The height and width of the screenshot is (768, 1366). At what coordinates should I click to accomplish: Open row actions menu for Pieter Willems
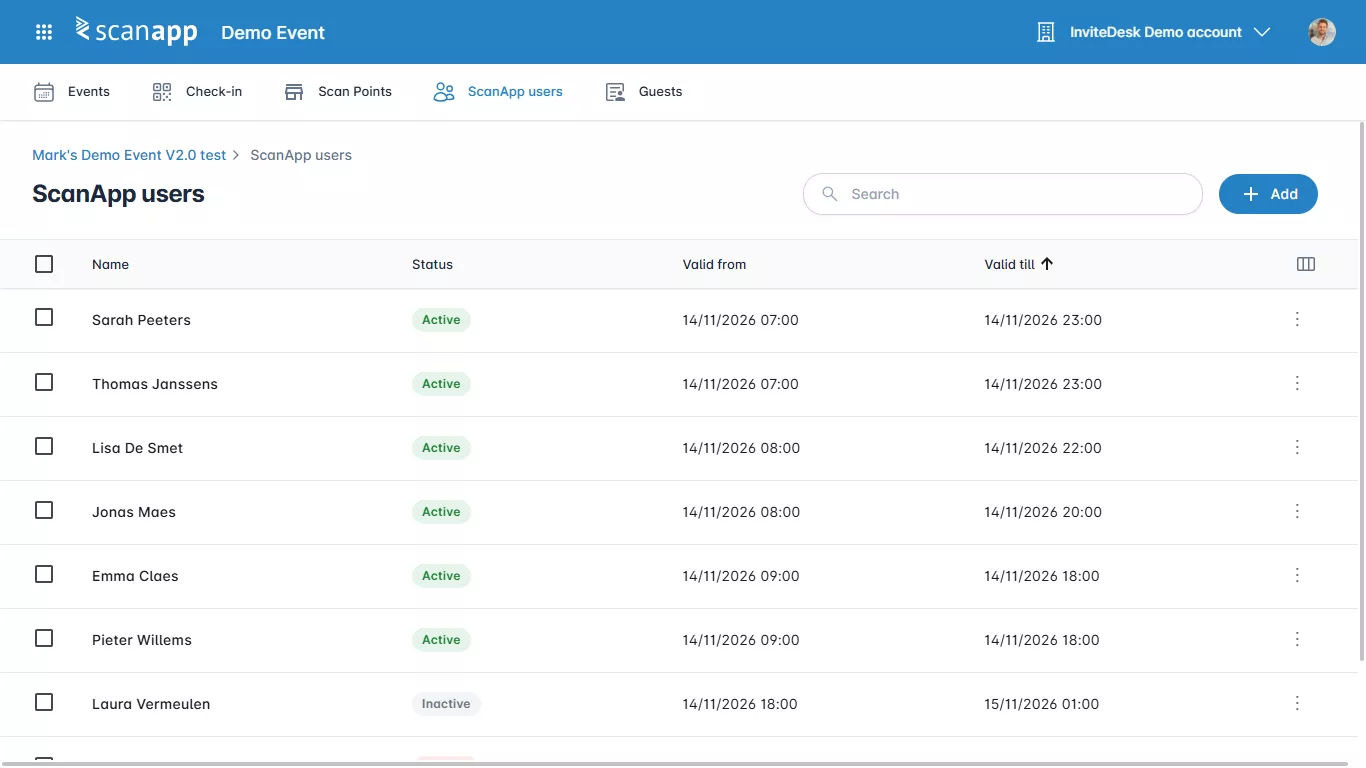(1297, 639)
